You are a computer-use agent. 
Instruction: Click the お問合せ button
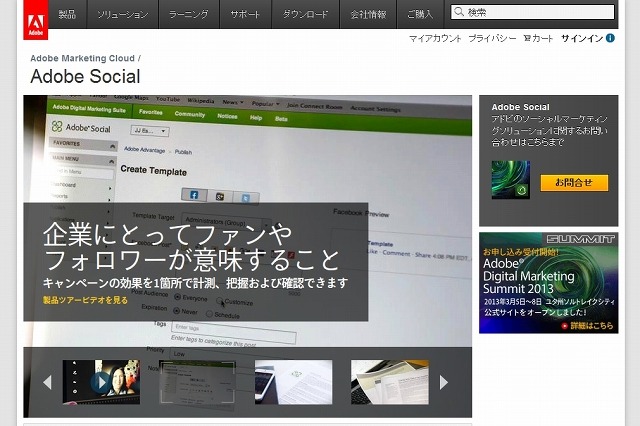pos(574,183)
